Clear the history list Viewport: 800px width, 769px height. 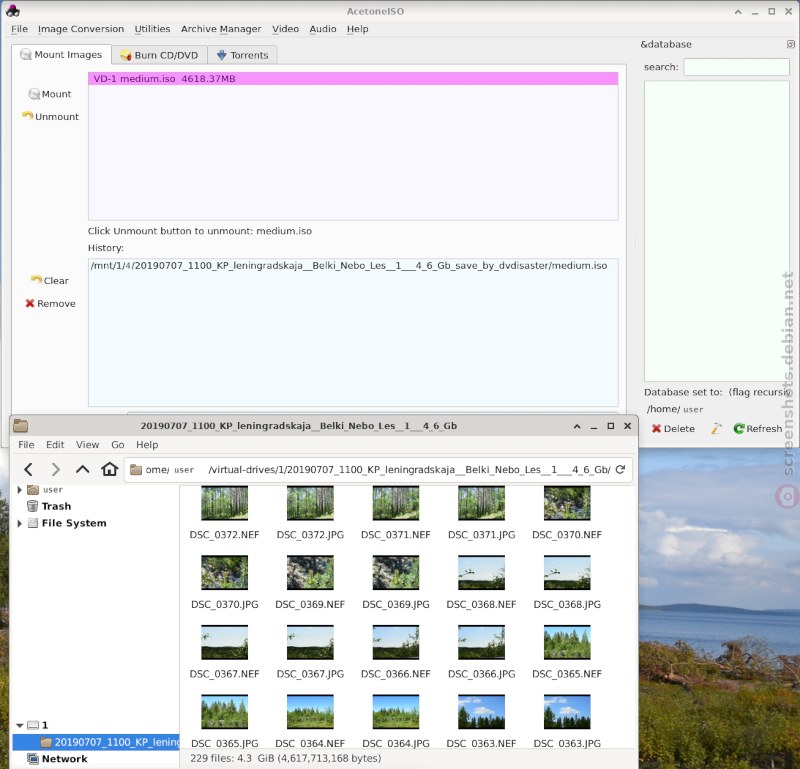(49, 281)
